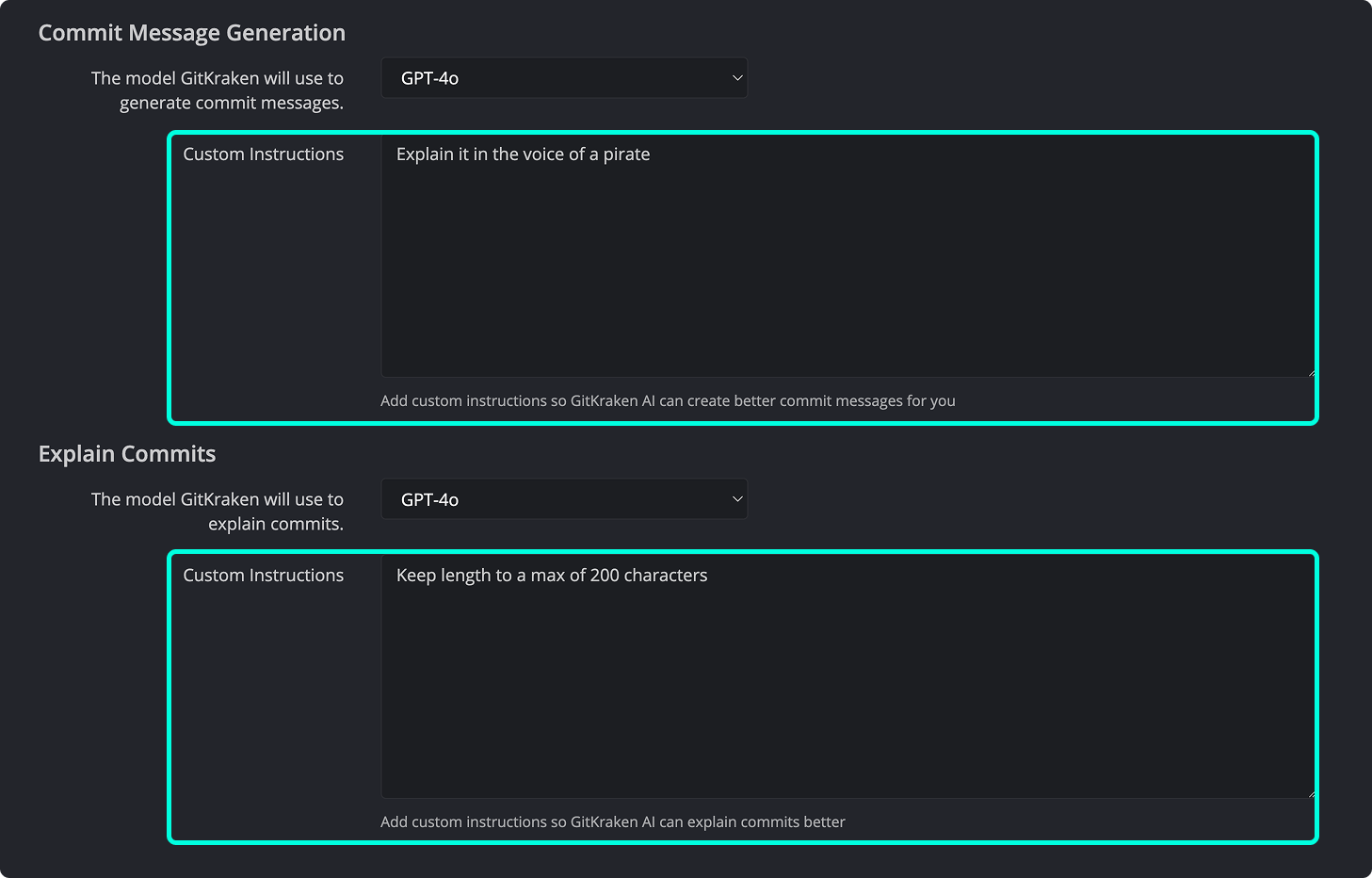Click the 'explain commits' model description label
Screen dimensions: 1372x878
point(218,512)
